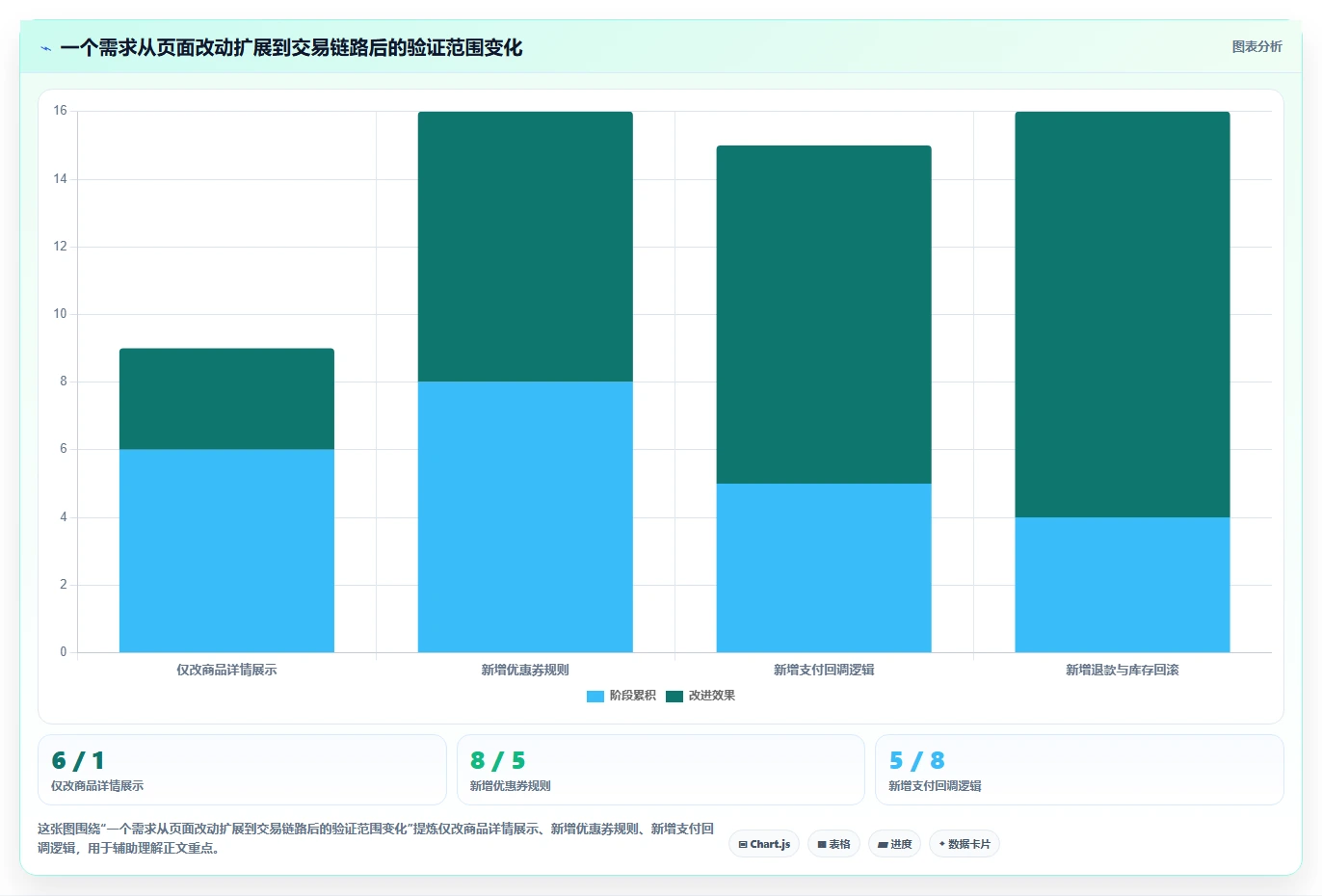Image resolution: width=1322 pixels, height=896 pixels.
Task: Click axis label 新增退款与库存回滚
Action: (1123, 670)
